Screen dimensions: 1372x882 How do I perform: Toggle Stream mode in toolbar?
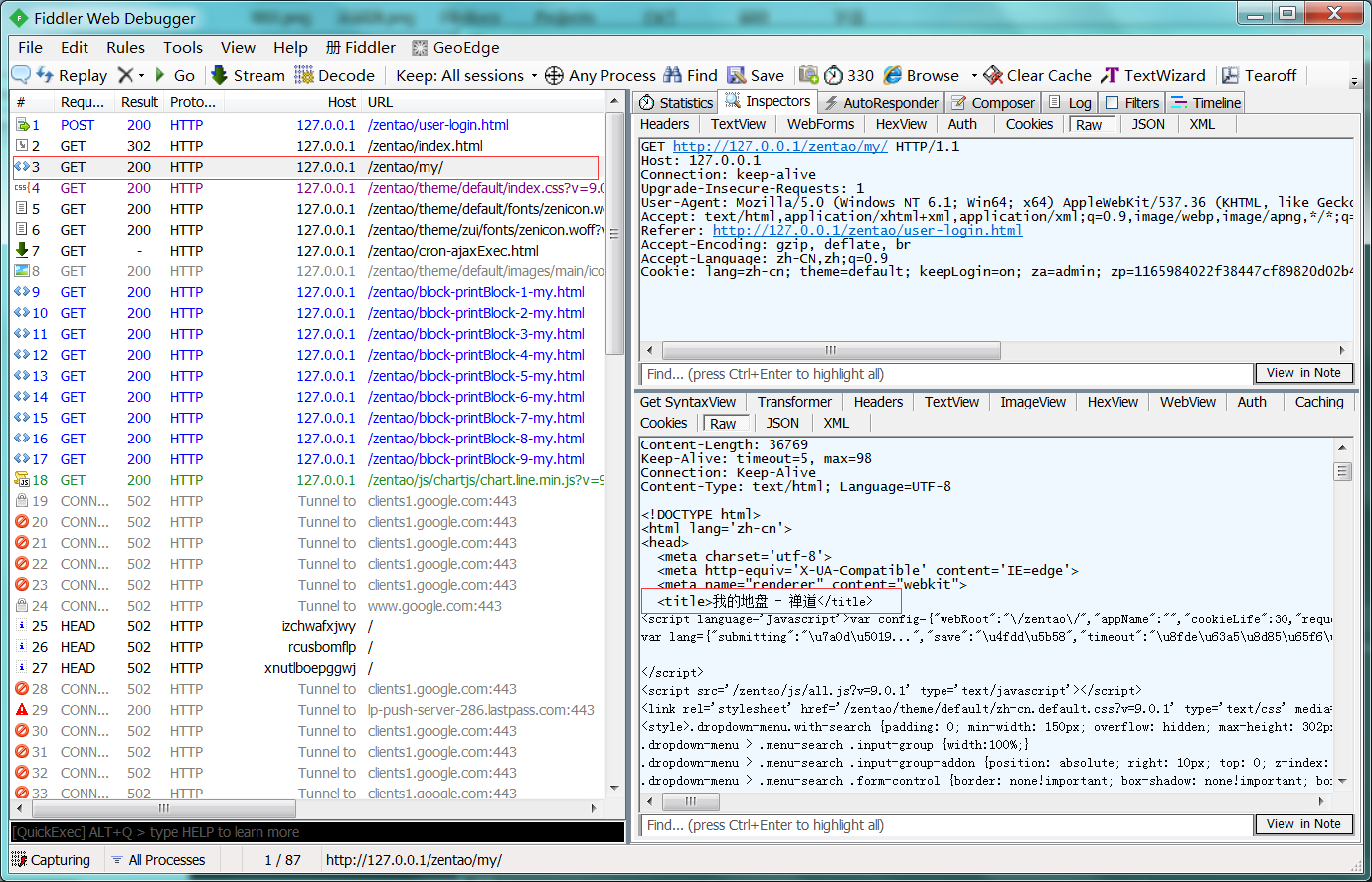(x=248, y=75)
